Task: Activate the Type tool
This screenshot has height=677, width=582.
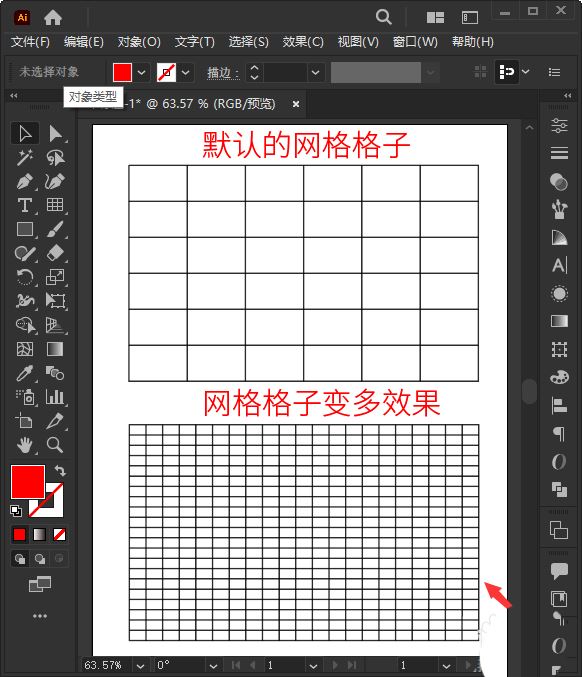Action: pyautogui.click(x=25, y=205)
